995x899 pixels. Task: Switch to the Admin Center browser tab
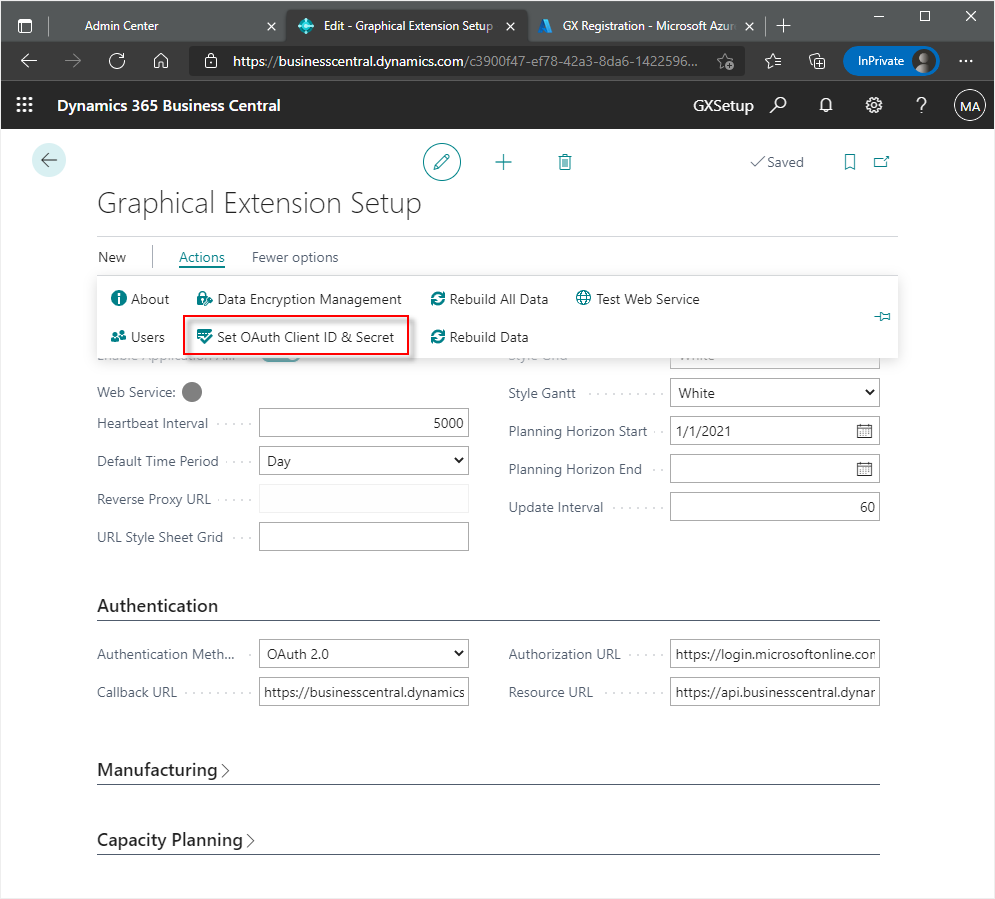(121, 26)
